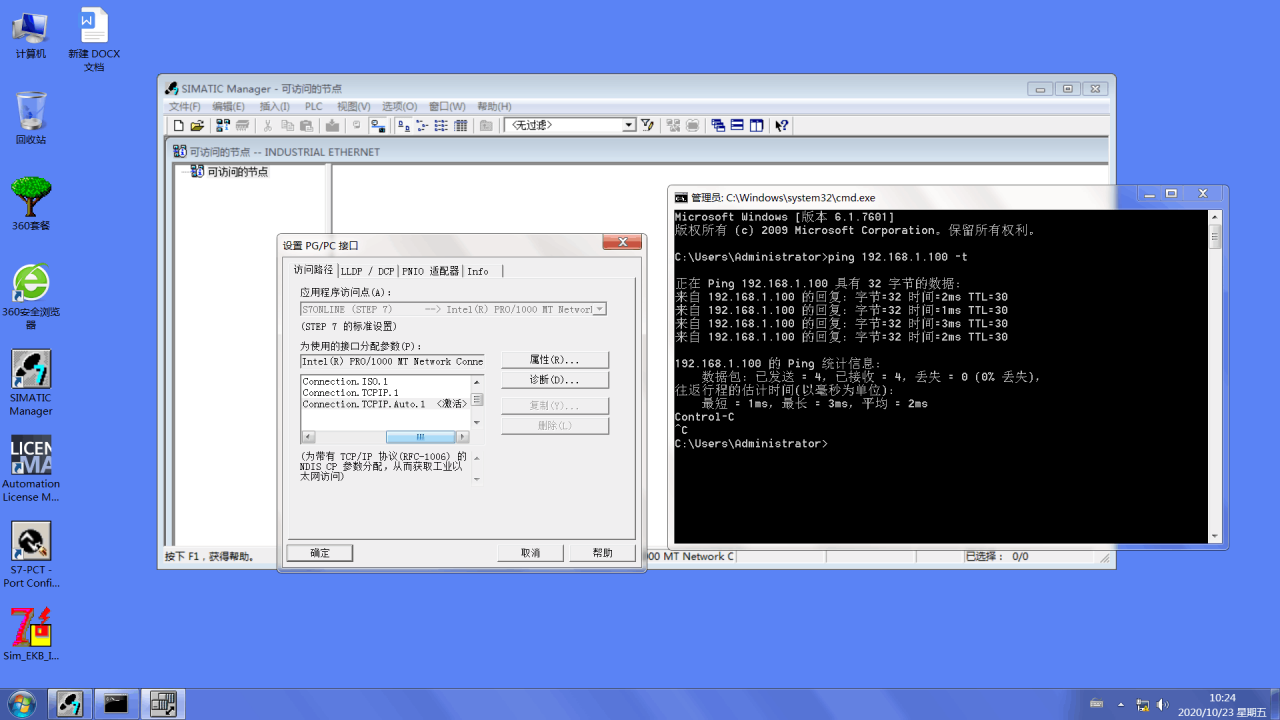1280x720 pixels.
Task: Switch to Small Icons view
Action: click(x=422, y=125)
